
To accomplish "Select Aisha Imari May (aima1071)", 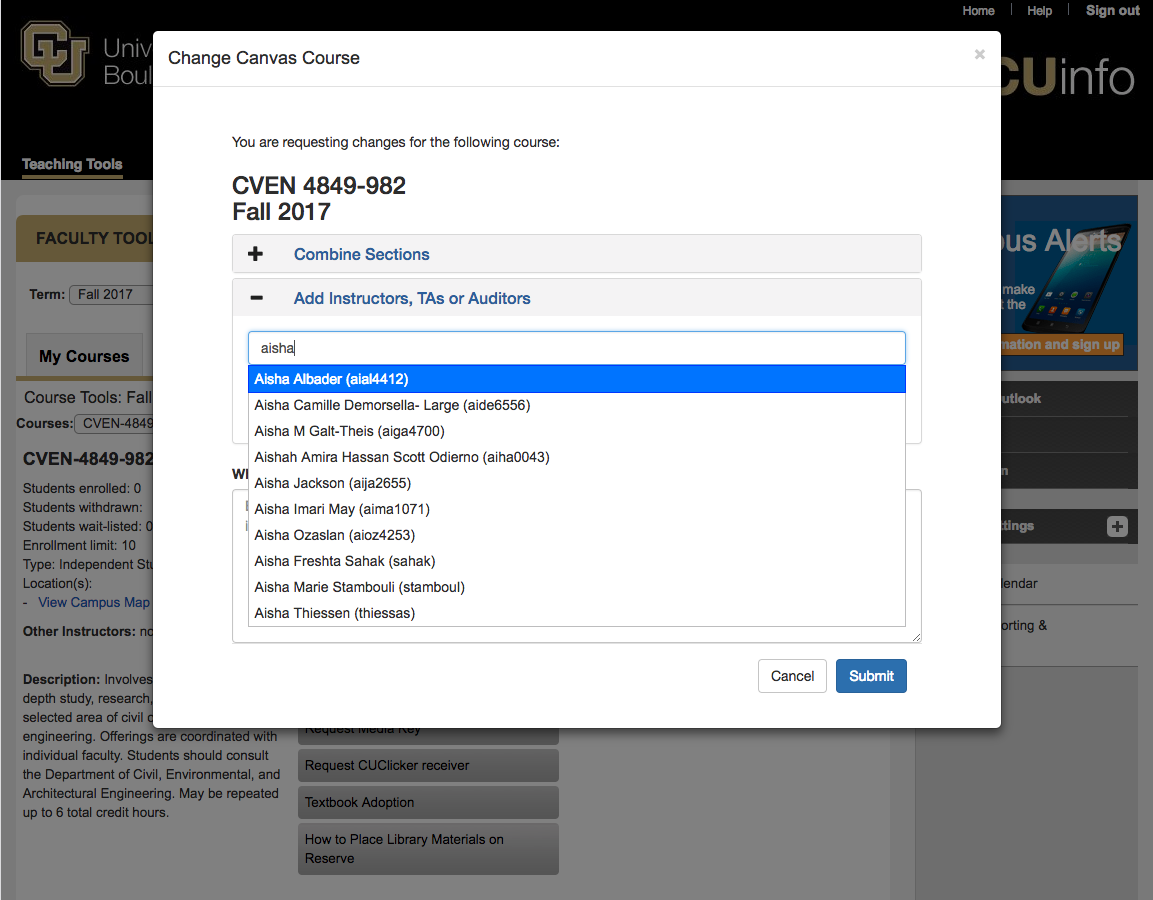I will (576, 510).
